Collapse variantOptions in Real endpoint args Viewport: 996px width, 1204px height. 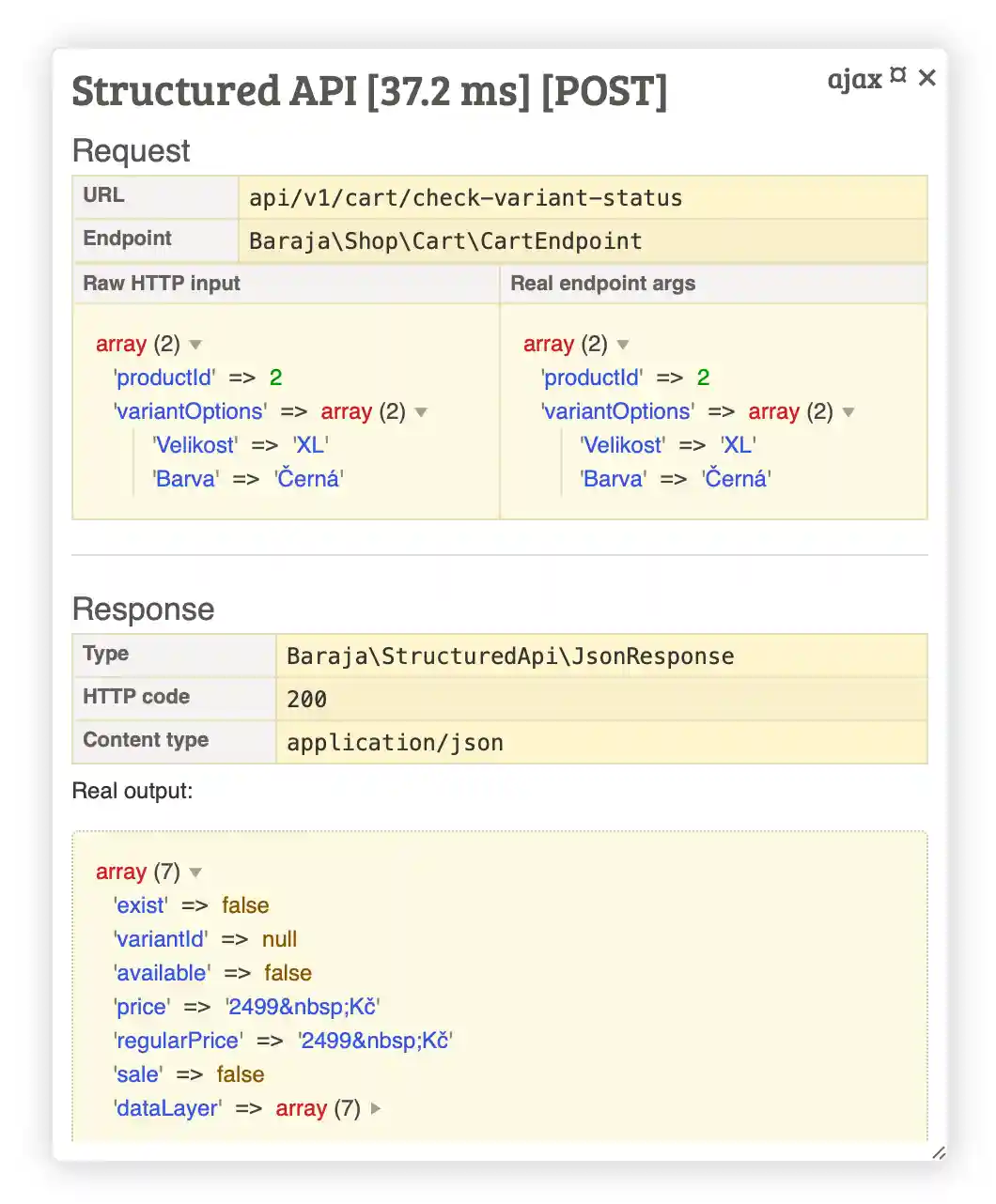pyautogui.click(x=848, y=411)
